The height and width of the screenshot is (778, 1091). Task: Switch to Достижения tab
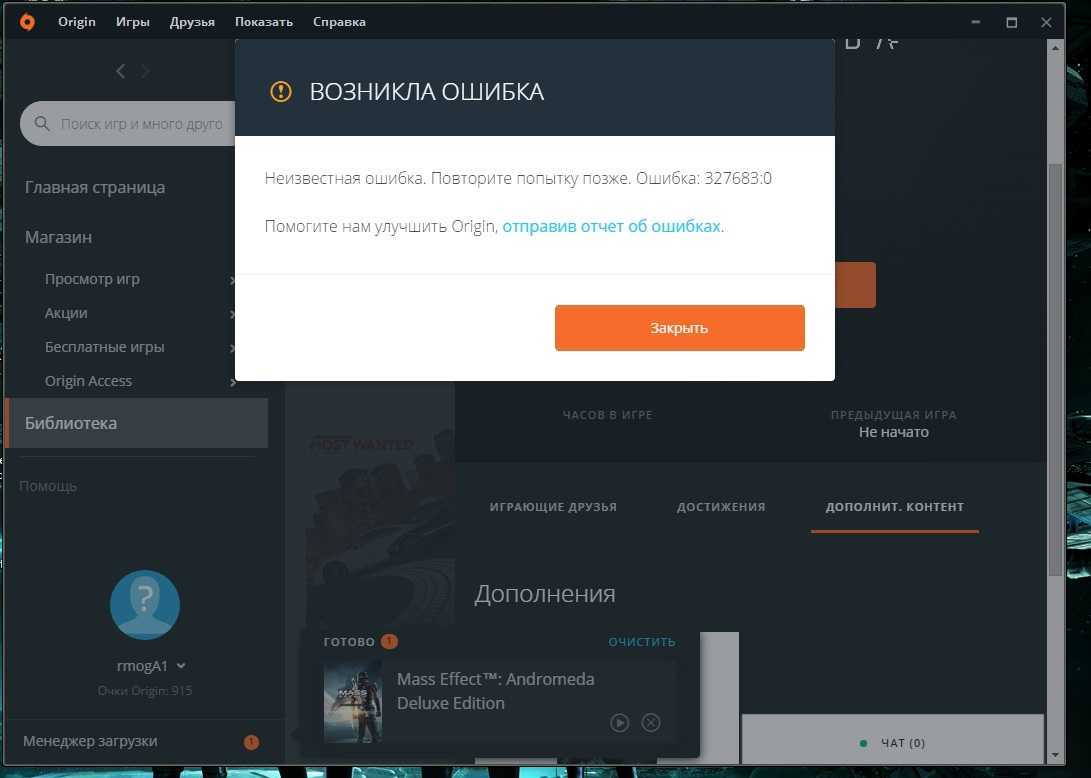coord(721,507)
